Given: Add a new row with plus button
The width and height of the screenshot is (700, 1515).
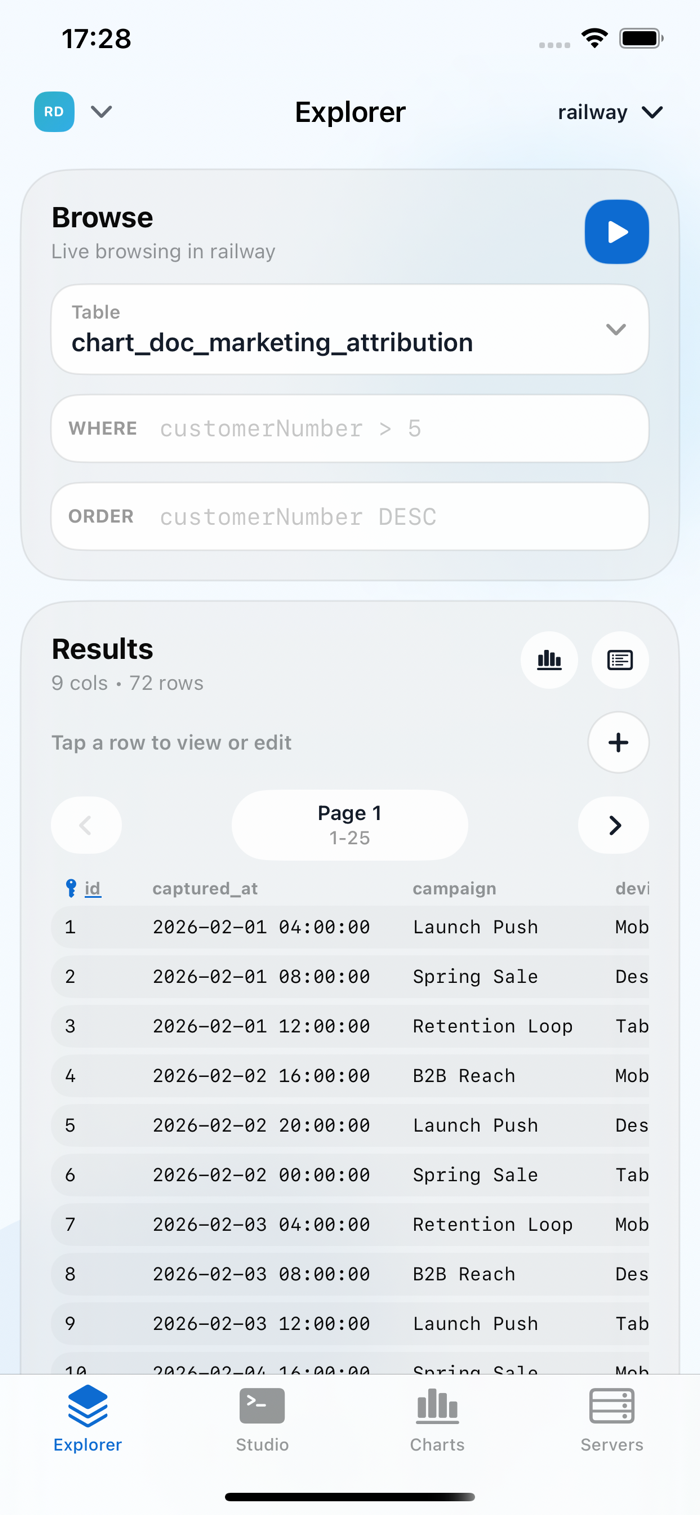Looking at the screenshot, I should click(618, 743).
